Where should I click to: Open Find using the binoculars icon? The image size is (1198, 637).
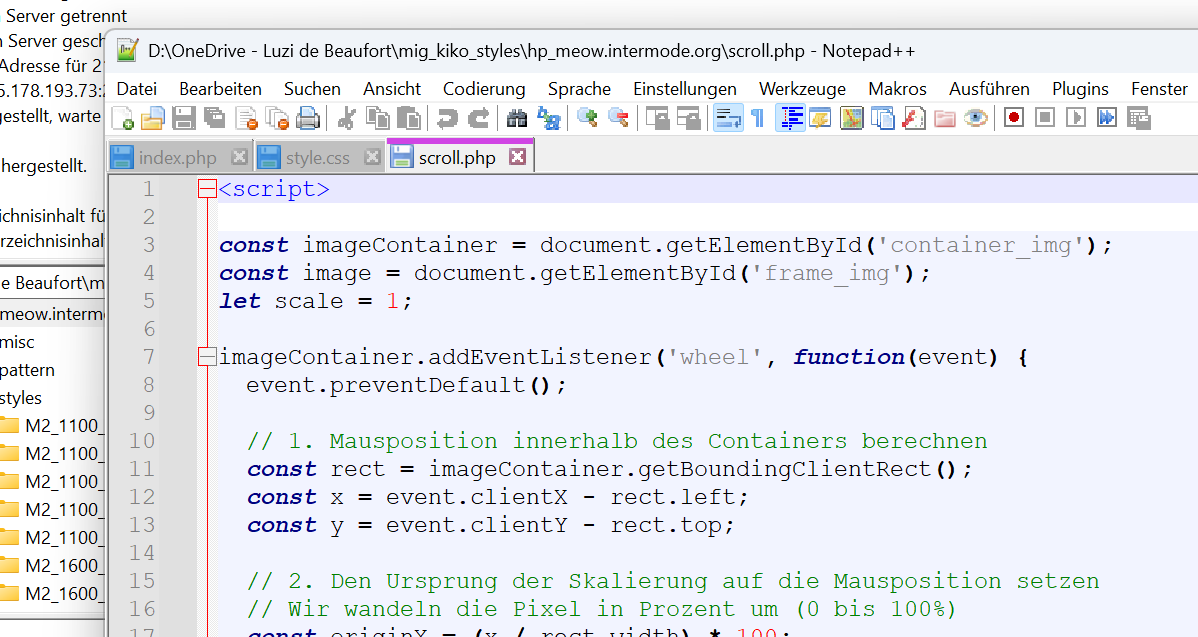[x=517, y=118]
